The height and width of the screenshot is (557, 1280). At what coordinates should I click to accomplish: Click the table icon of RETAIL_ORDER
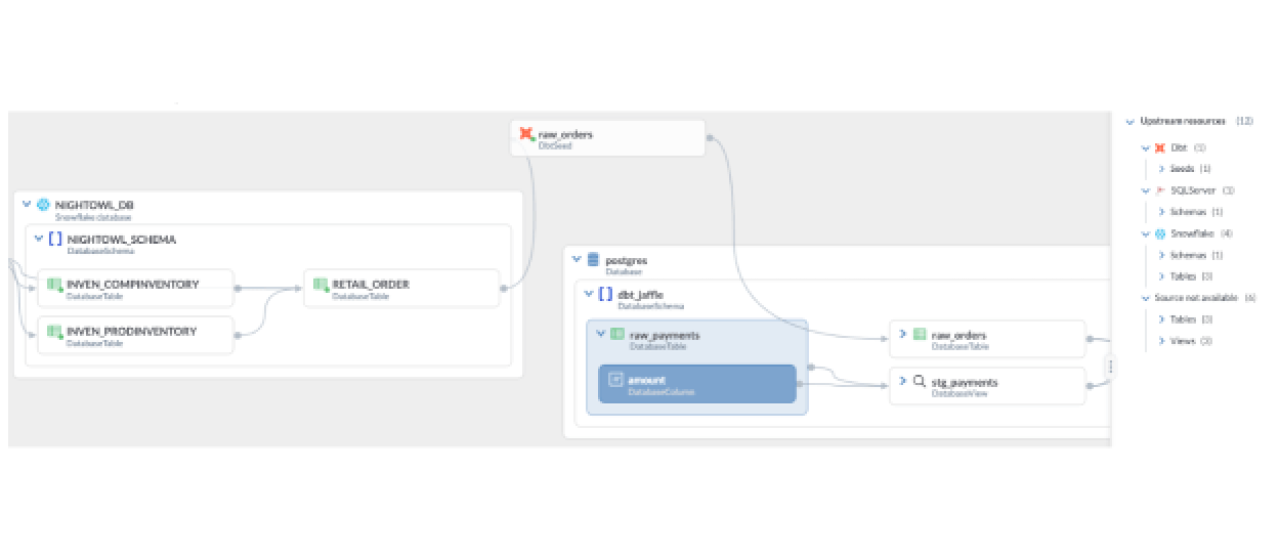click(x=321, y=285)
